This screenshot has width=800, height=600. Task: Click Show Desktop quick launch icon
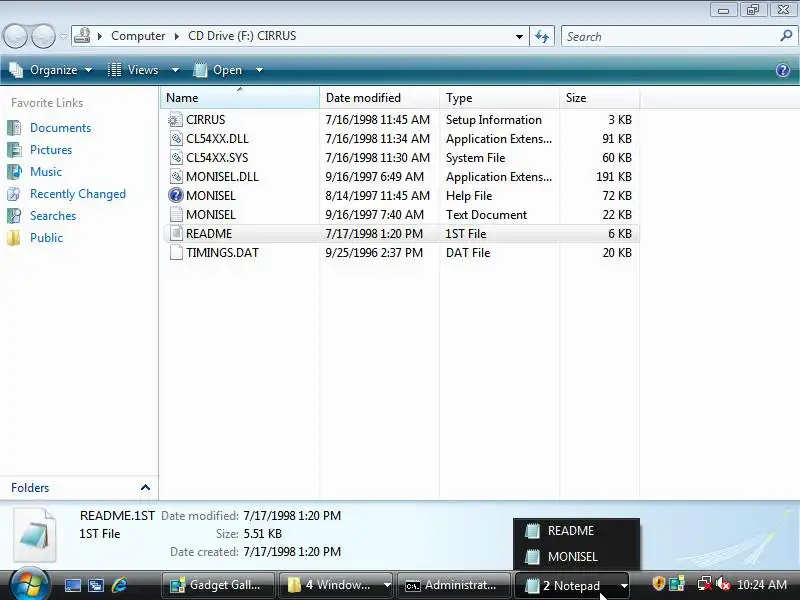pyautogui.click(x=72, y=585)
